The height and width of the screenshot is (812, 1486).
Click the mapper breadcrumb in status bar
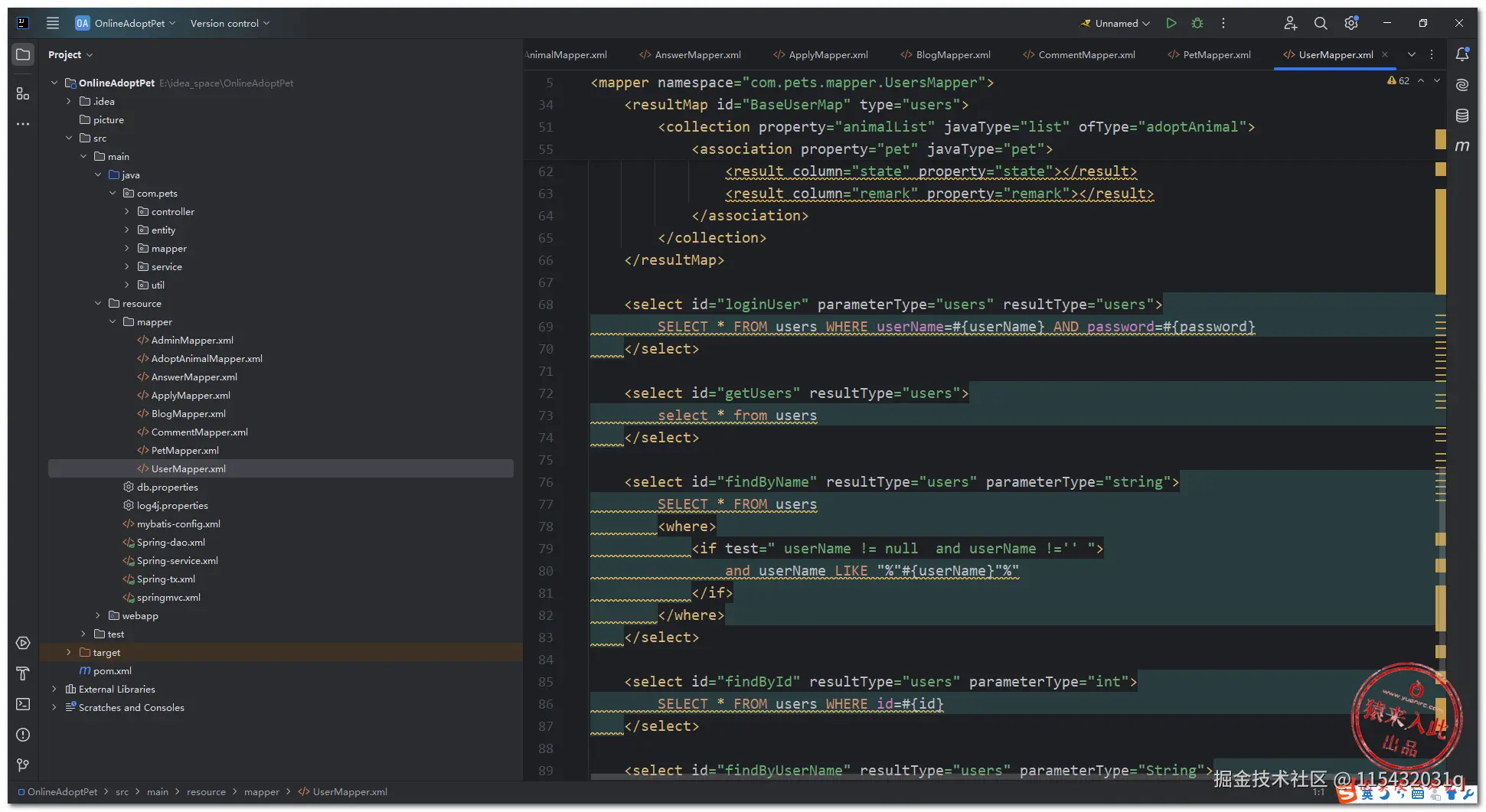coord(261,792)
